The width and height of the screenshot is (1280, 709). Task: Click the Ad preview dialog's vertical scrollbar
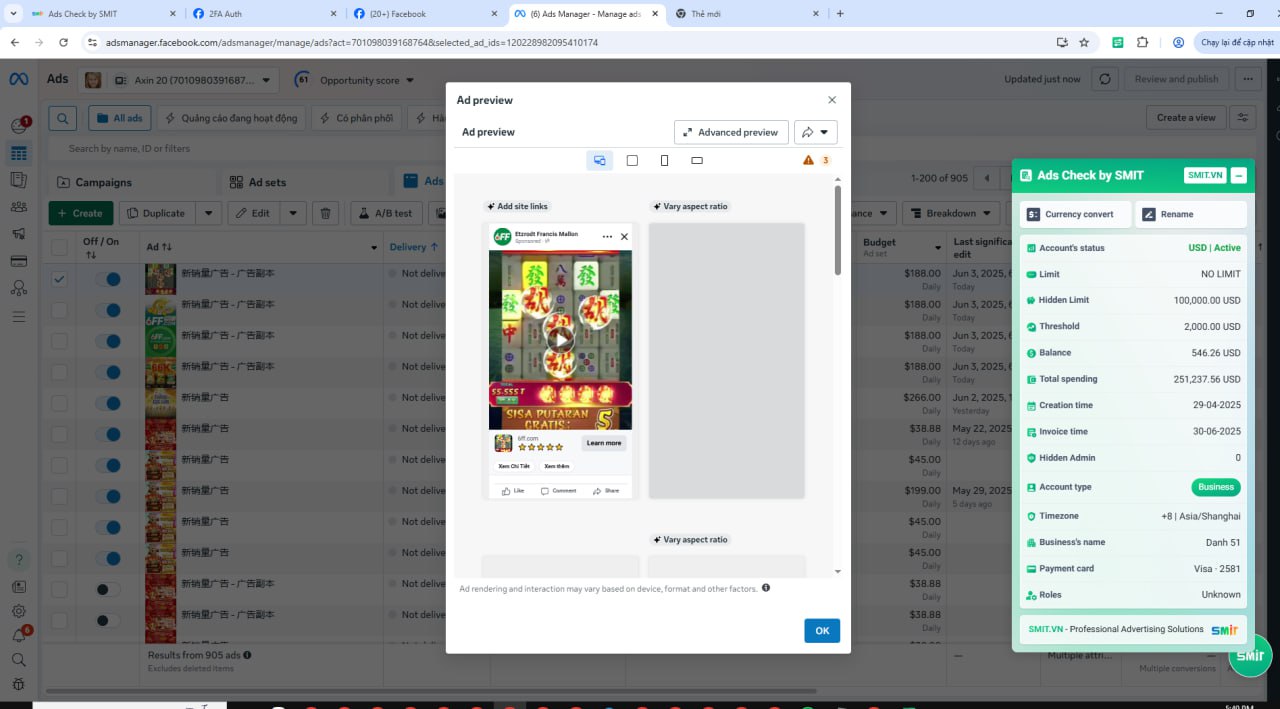[x=837, y=230]
